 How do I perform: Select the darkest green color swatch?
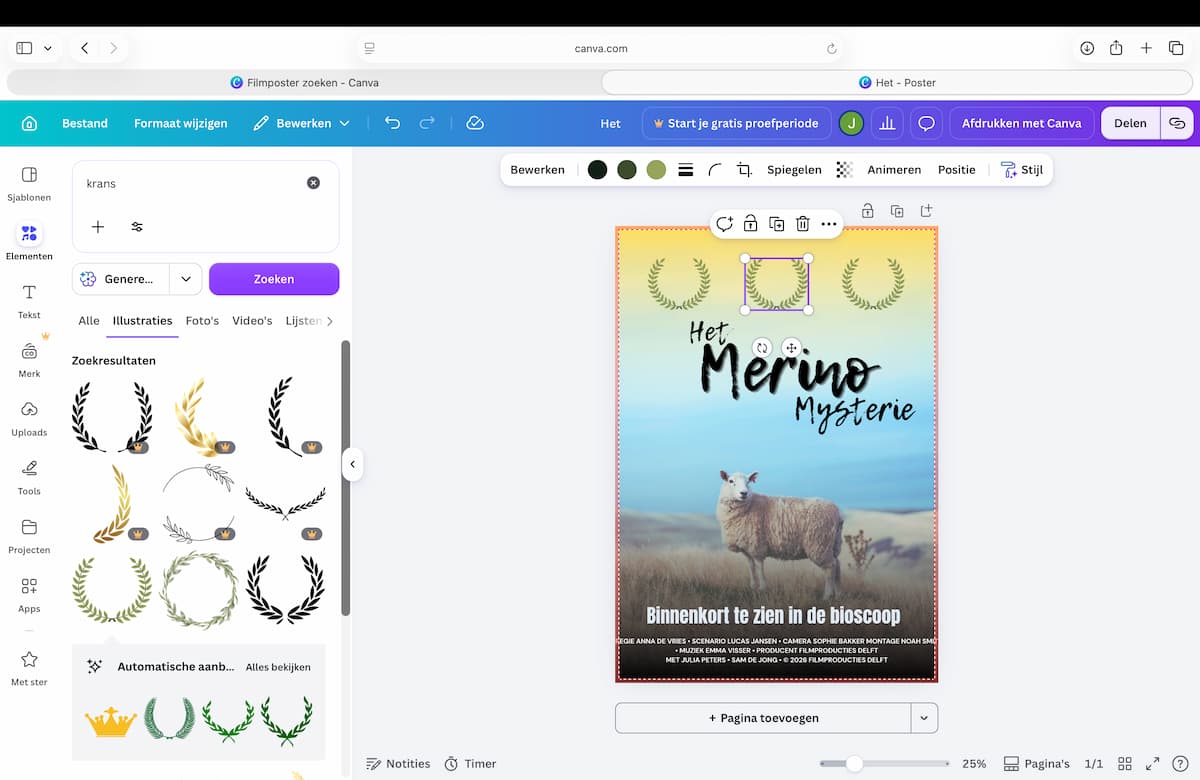tap(597, 170)
